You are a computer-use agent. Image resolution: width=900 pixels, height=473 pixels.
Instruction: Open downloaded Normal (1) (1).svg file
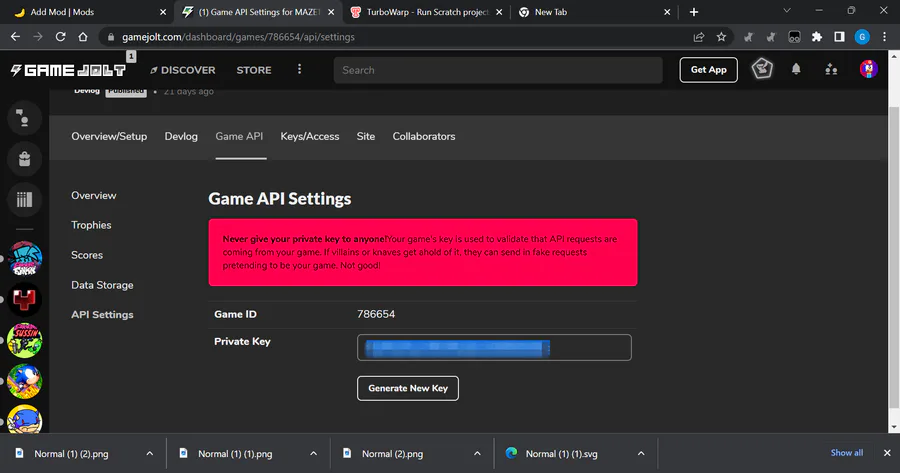point(561,453)
